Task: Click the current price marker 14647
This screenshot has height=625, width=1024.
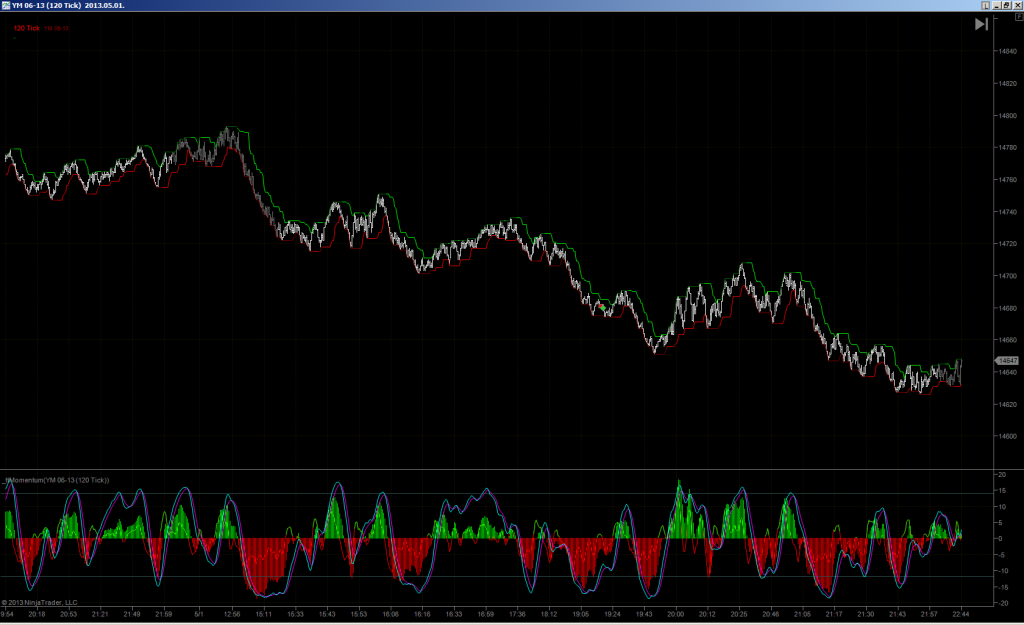Action: pyautogui.click(x=1006, y=361)
